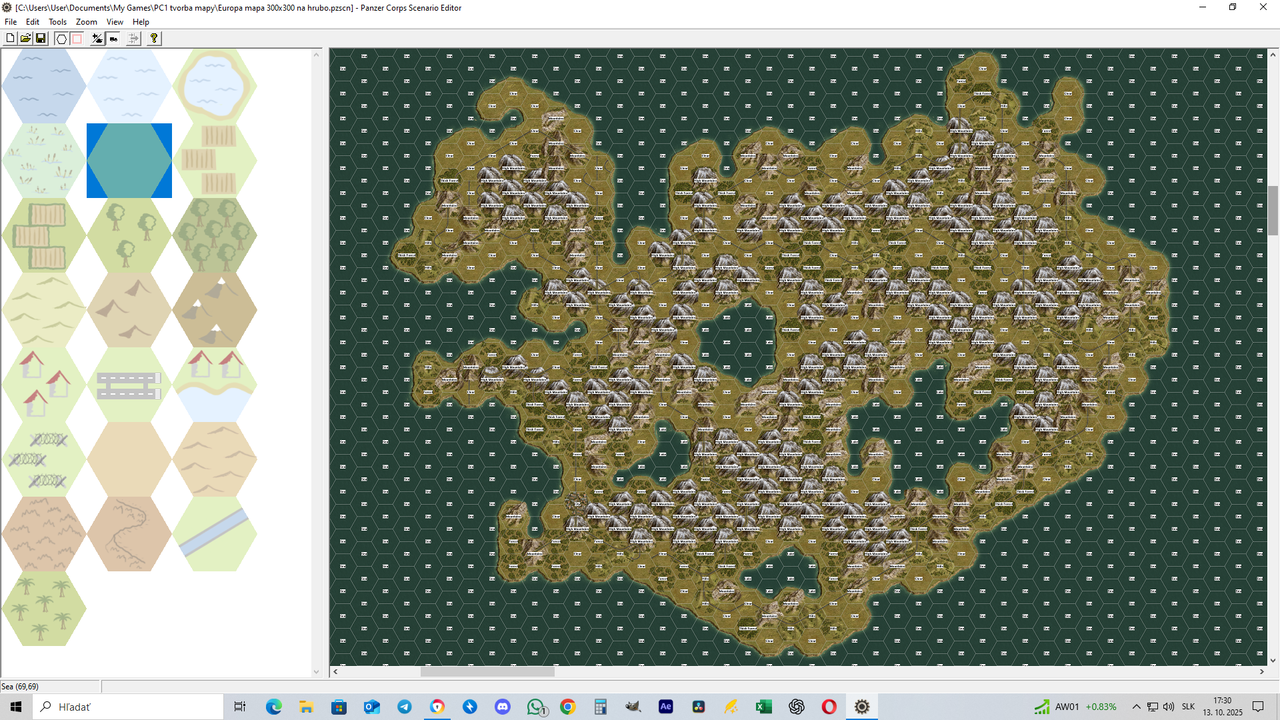Toggle the pink square toolbar button
1280x720 pixels.
click(76, 38)
